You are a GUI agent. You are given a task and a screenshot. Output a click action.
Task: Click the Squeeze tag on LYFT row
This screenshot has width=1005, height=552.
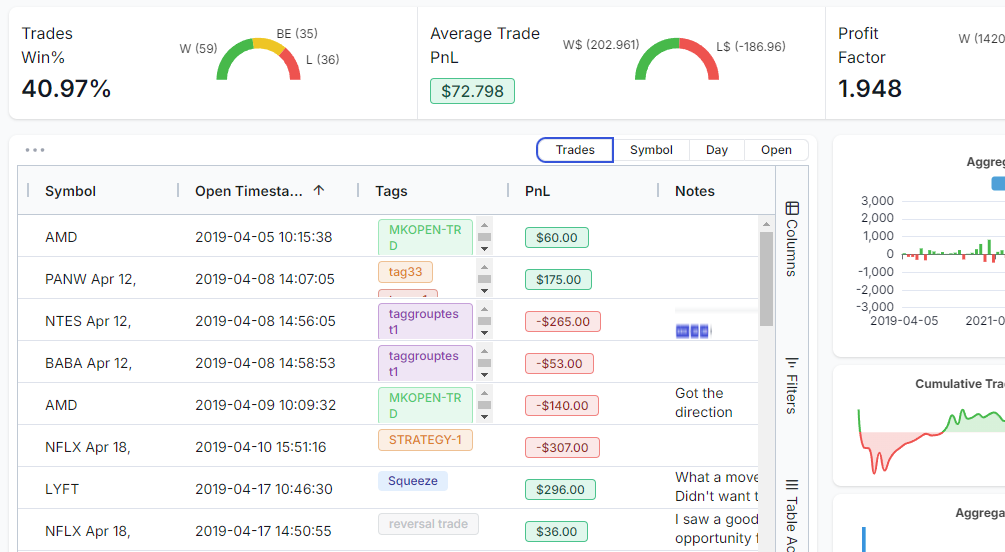coord(413,481)
